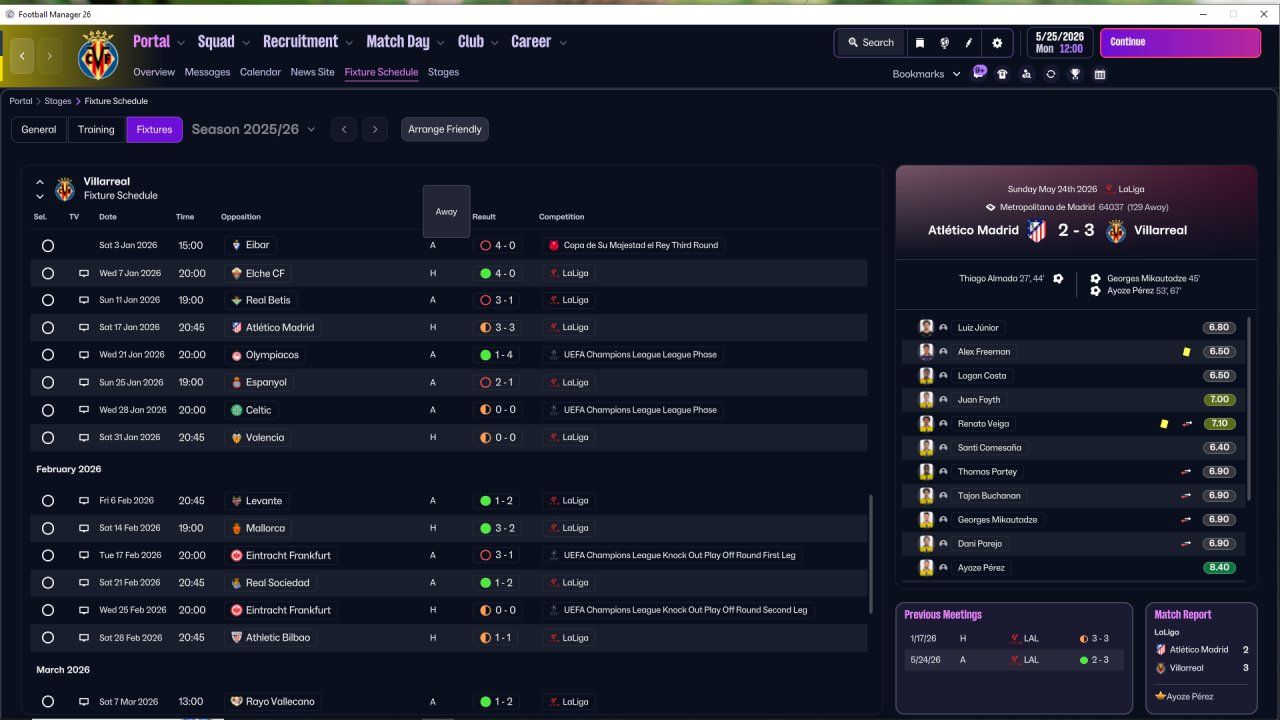Click the Villarreal crest in match score panel
Screen dimensions: 1280x720
tap(1116, 231)
